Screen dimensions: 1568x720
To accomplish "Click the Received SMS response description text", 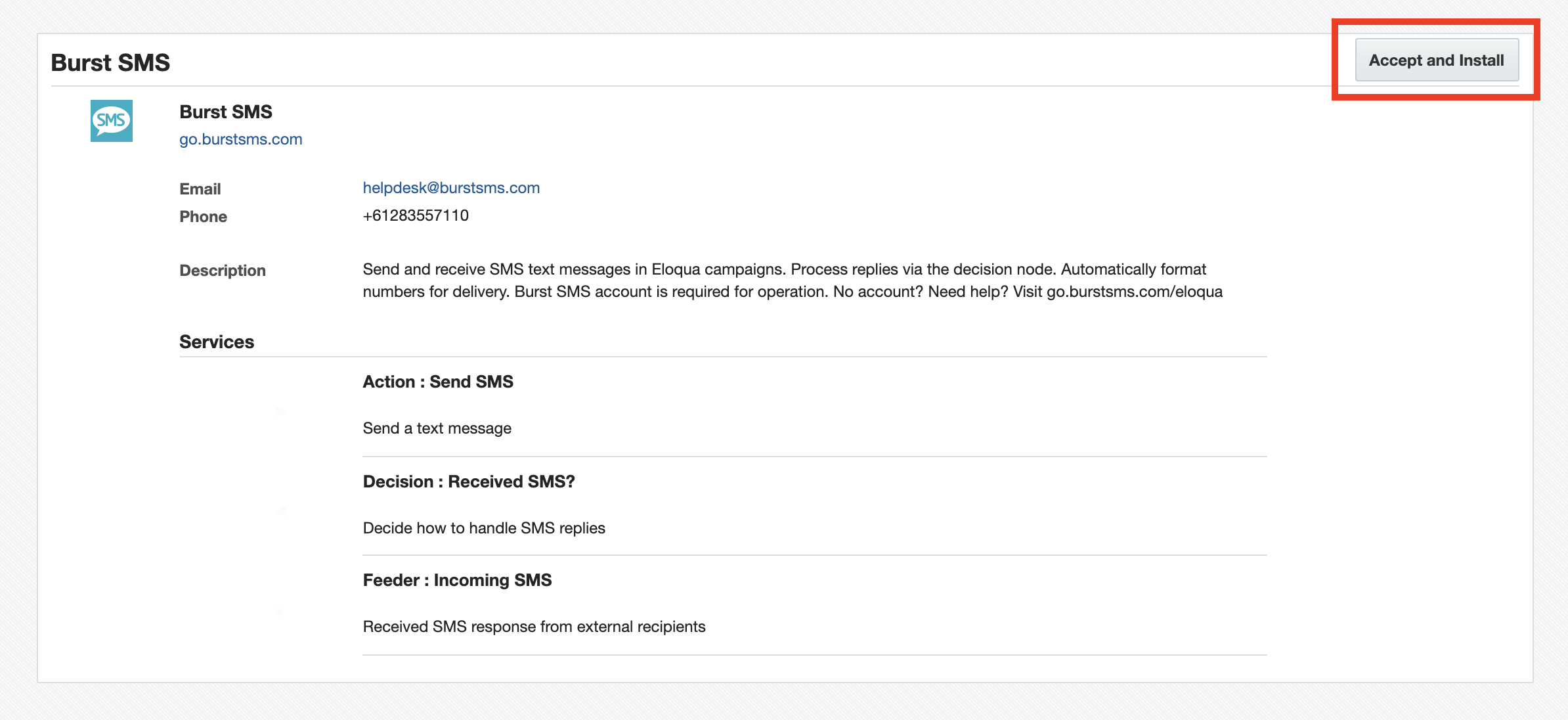I will [x=534, y=627].
